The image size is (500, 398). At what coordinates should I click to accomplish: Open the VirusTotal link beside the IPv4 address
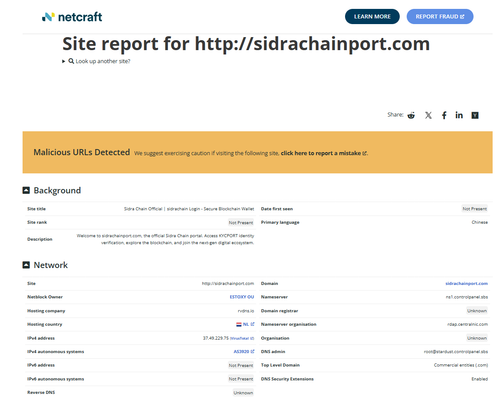pos(242,338)
